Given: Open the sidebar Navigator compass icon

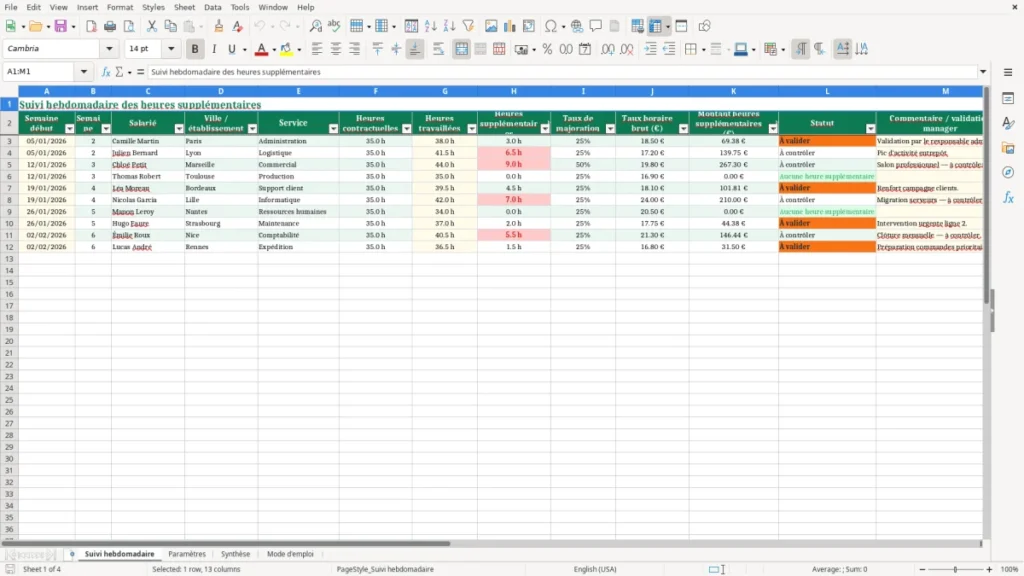Looking at the screenshot, I should click(1008, 172).
